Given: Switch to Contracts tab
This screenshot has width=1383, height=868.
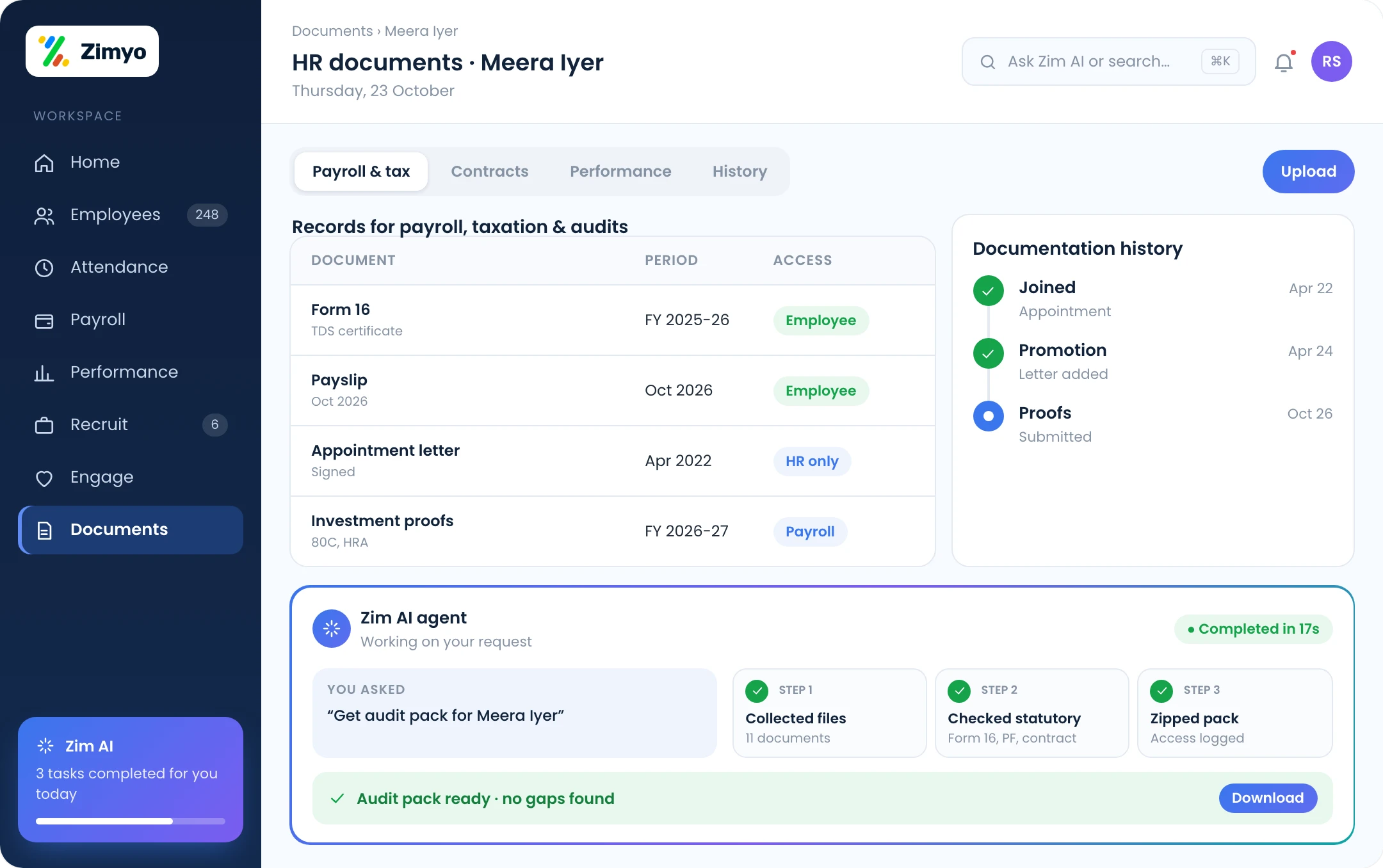Looking at the screenshot, I should (x=490, y=172).
